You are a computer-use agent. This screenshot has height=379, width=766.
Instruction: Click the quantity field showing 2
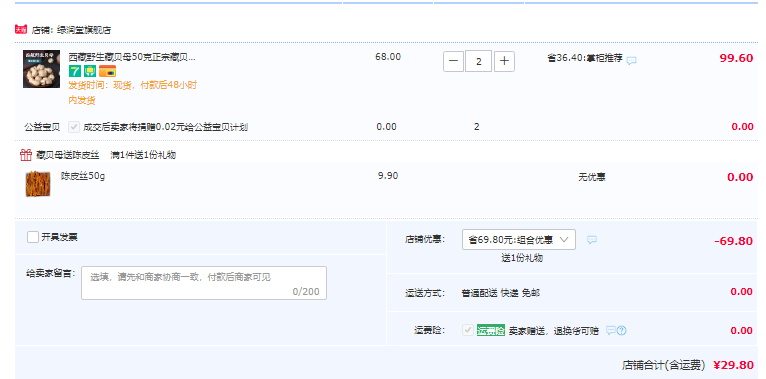coord(478,62)
